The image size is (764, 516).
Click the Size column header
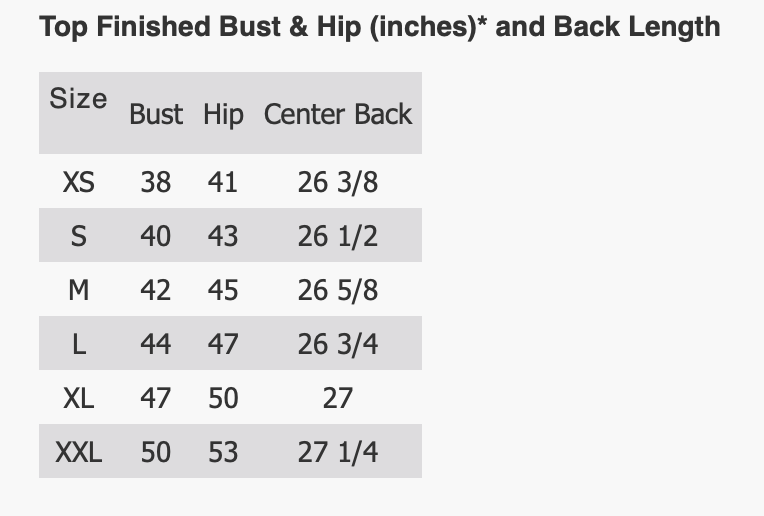78,99
